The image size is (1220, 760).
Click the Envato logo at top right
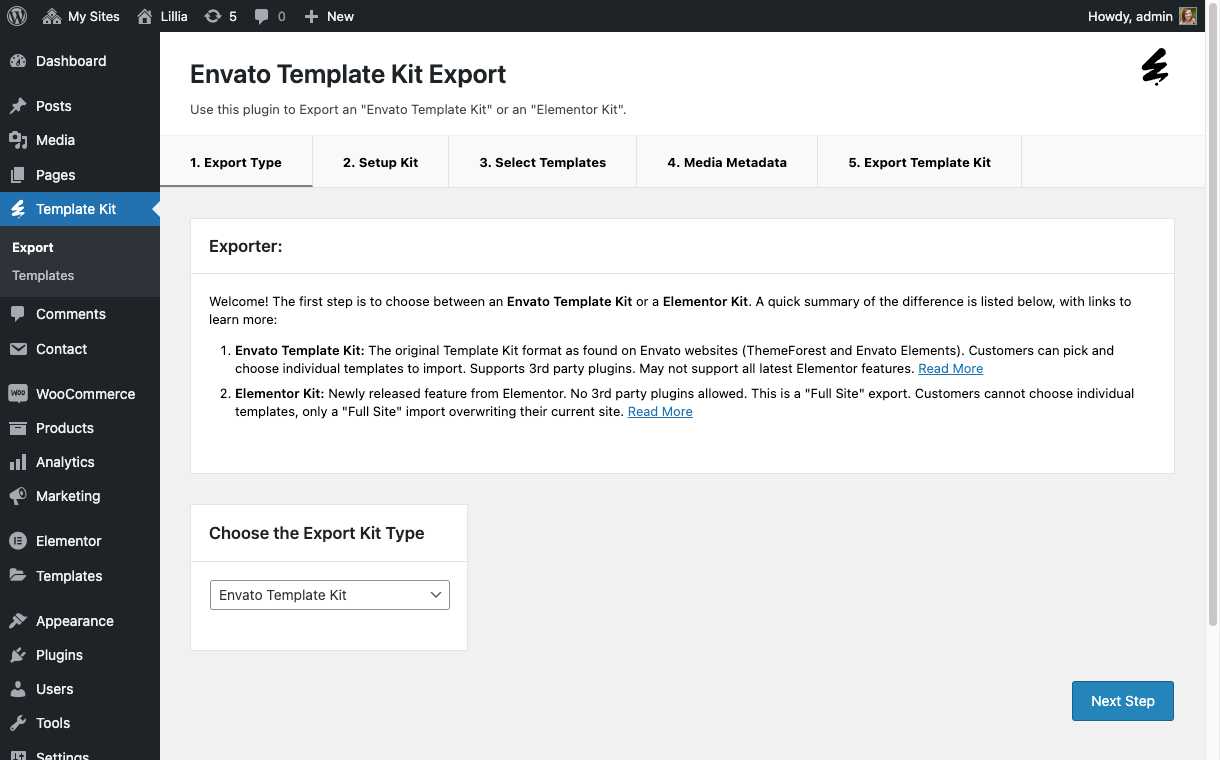(1155, 67)
